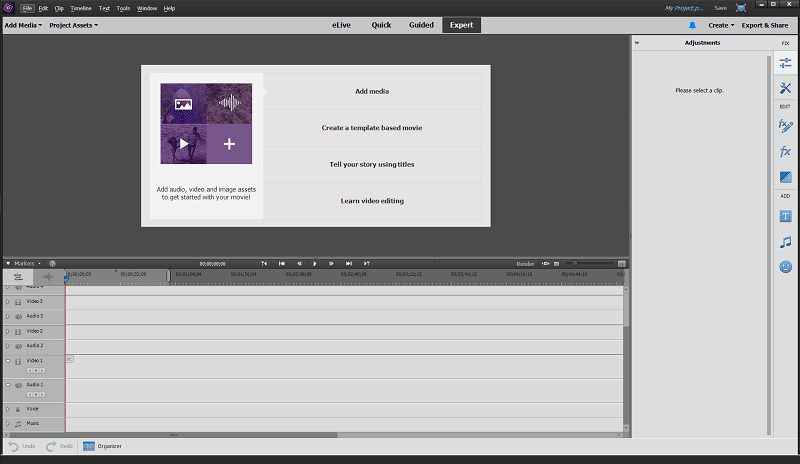
Task: Expand the Audio 2 track
Action: point(8,346)
